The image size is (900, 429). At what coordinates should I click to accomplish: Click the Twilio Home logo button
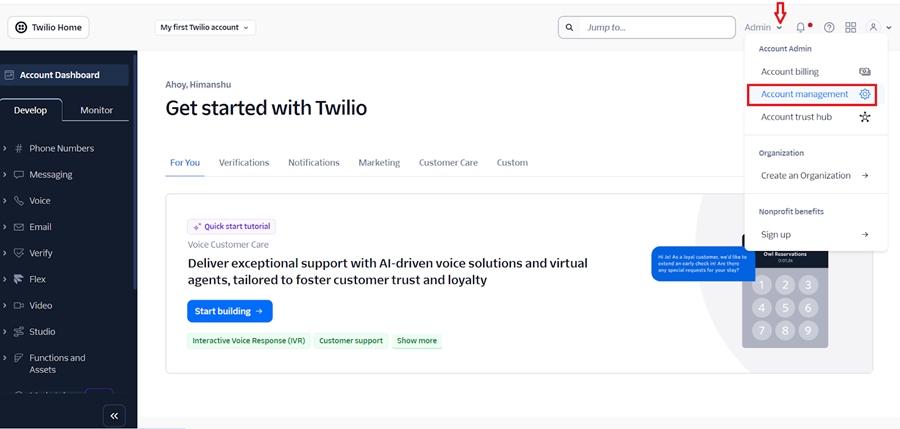coord(47,28)
